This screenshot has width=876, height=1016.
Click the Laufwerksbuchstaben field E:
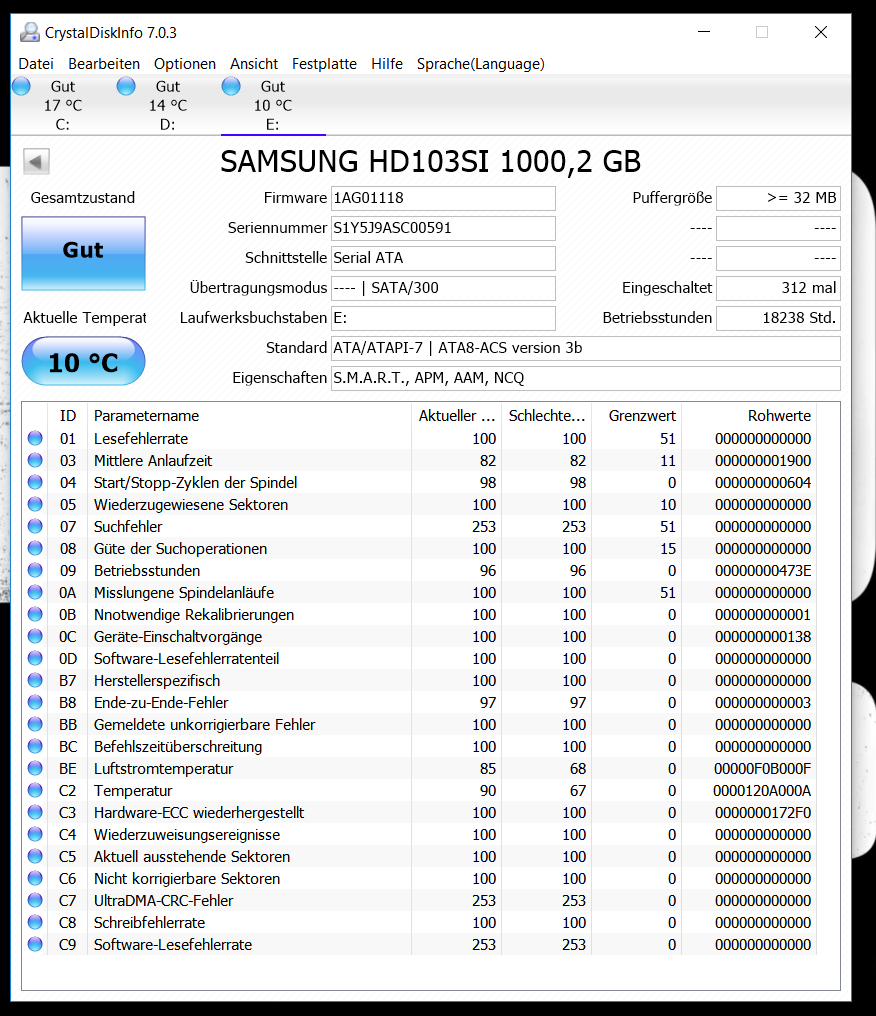coord(443,318)
